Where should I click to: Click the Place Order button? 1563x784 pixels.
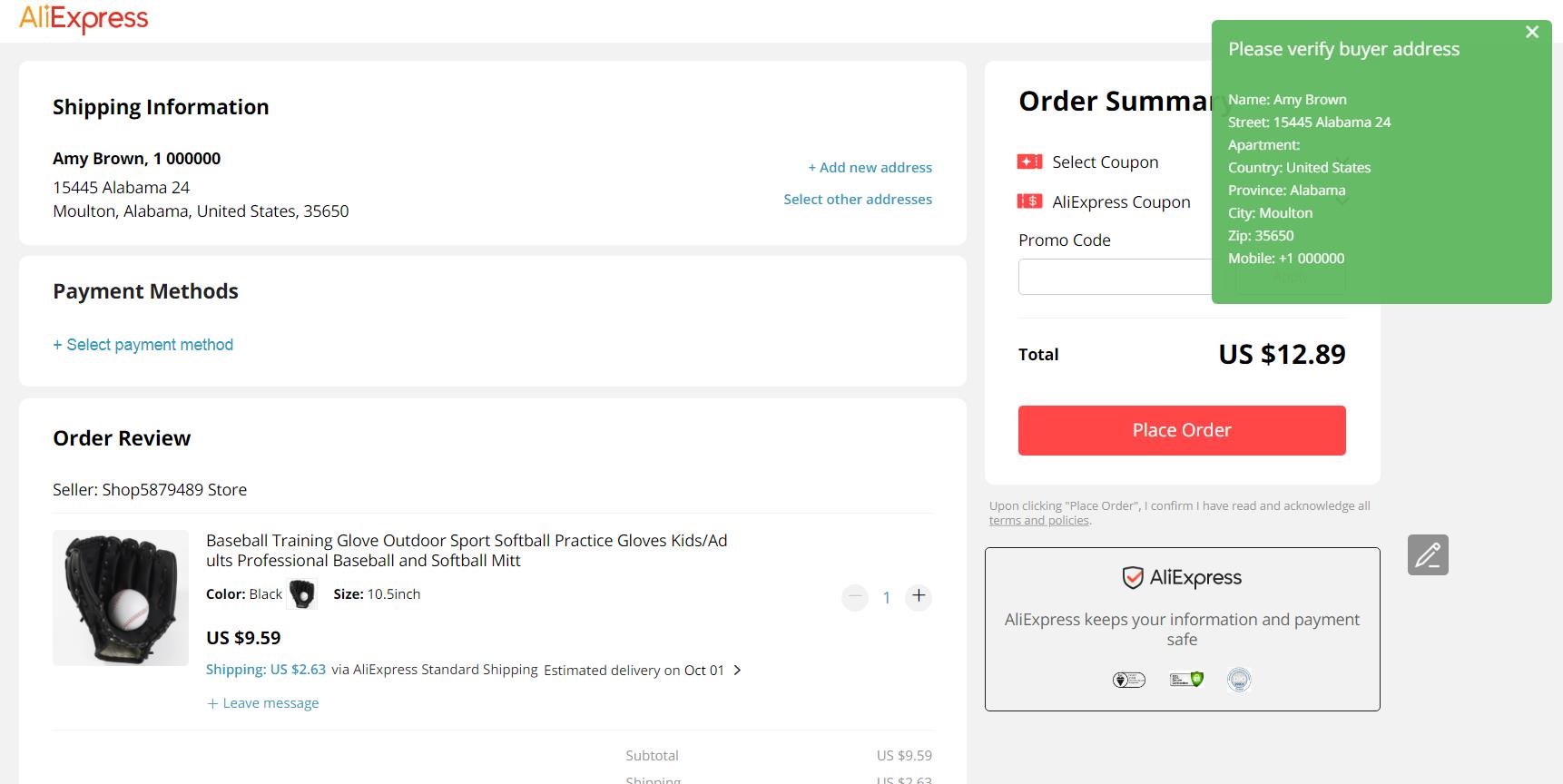click(1181, 430)
